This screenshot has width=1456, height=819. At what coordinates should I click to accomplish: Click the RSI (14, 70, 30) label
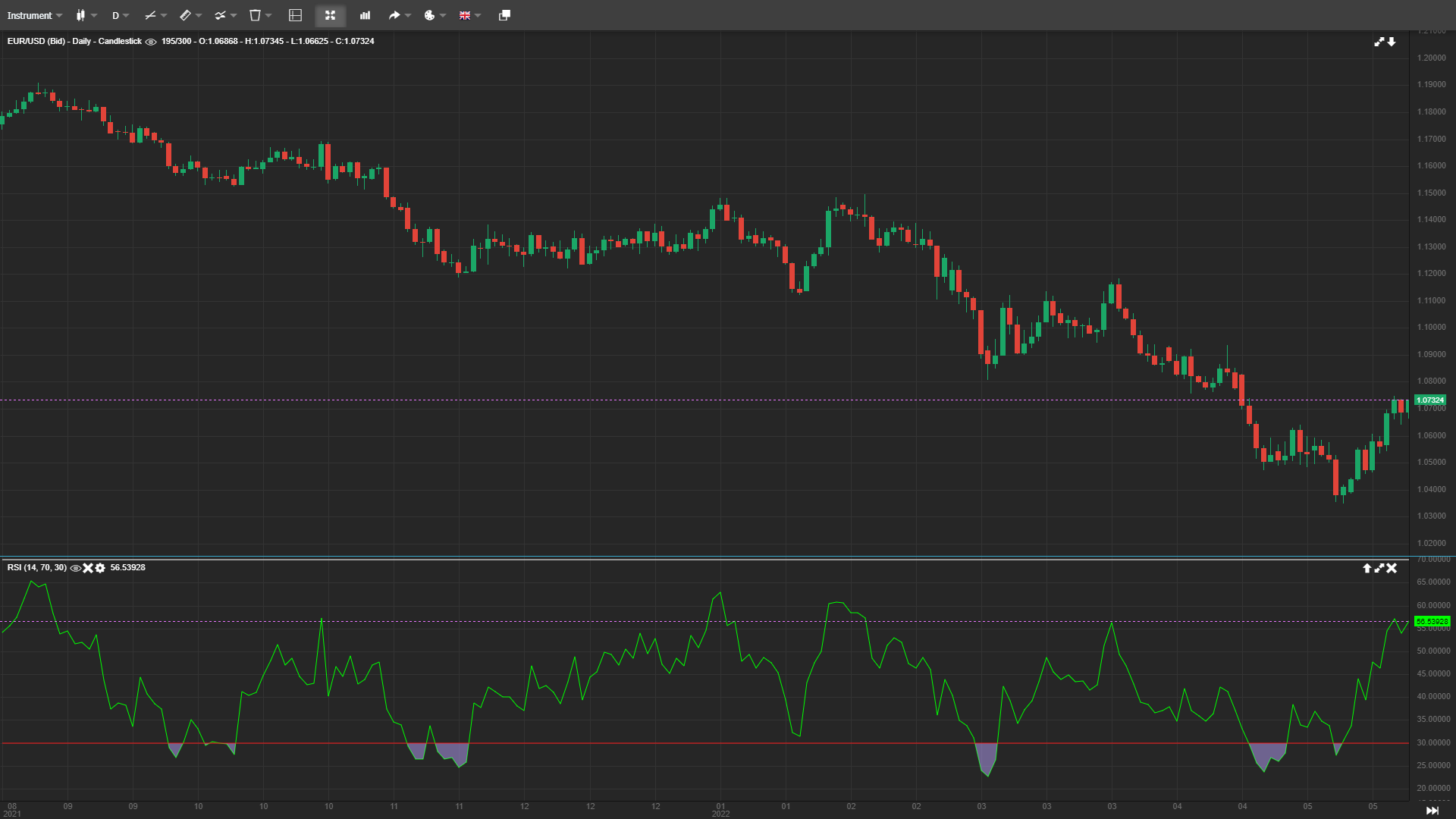[x=37, y=567]
